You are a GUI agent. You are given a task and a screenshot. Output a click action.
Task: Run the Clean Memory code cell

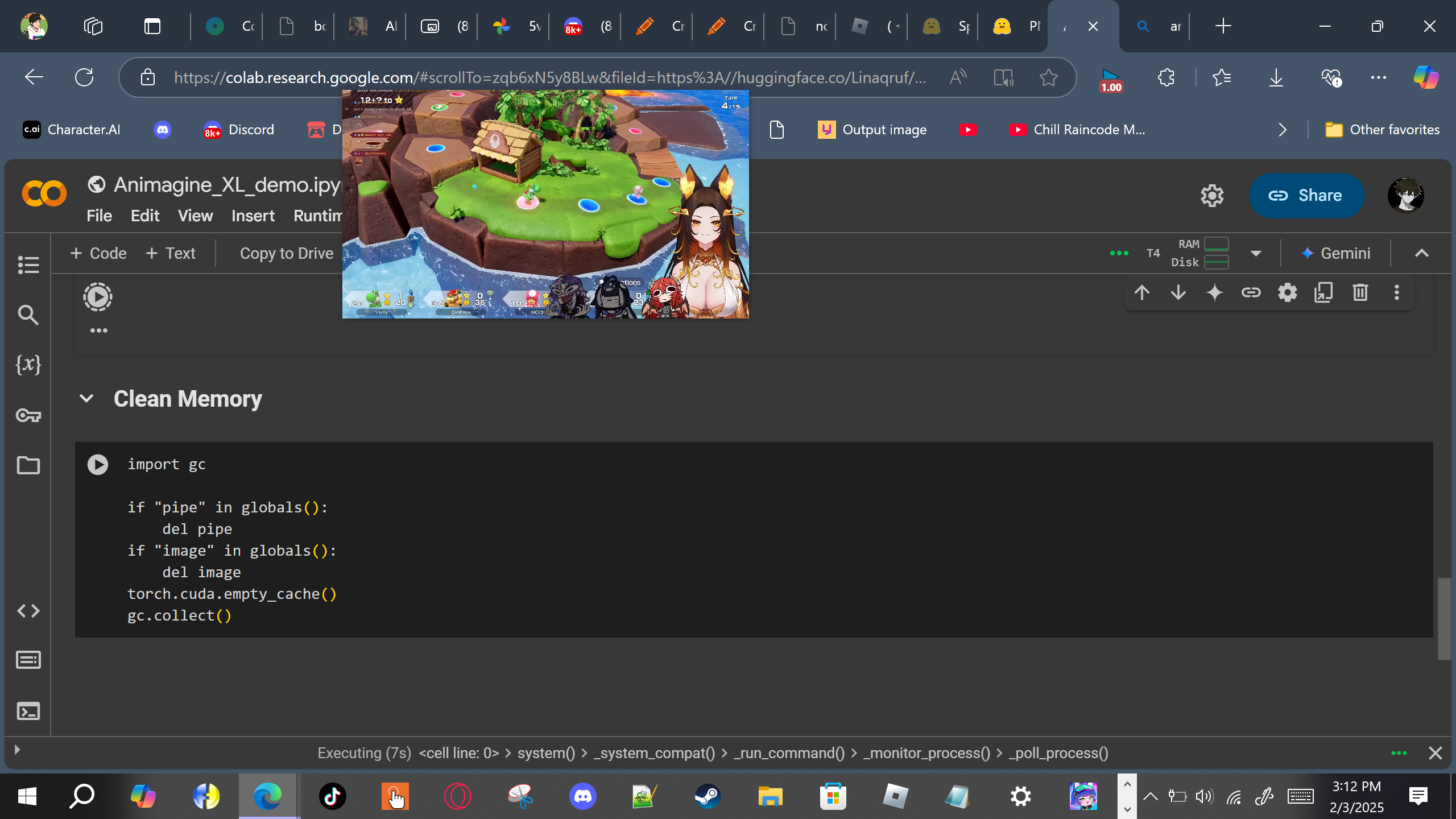tap(98, 465)
